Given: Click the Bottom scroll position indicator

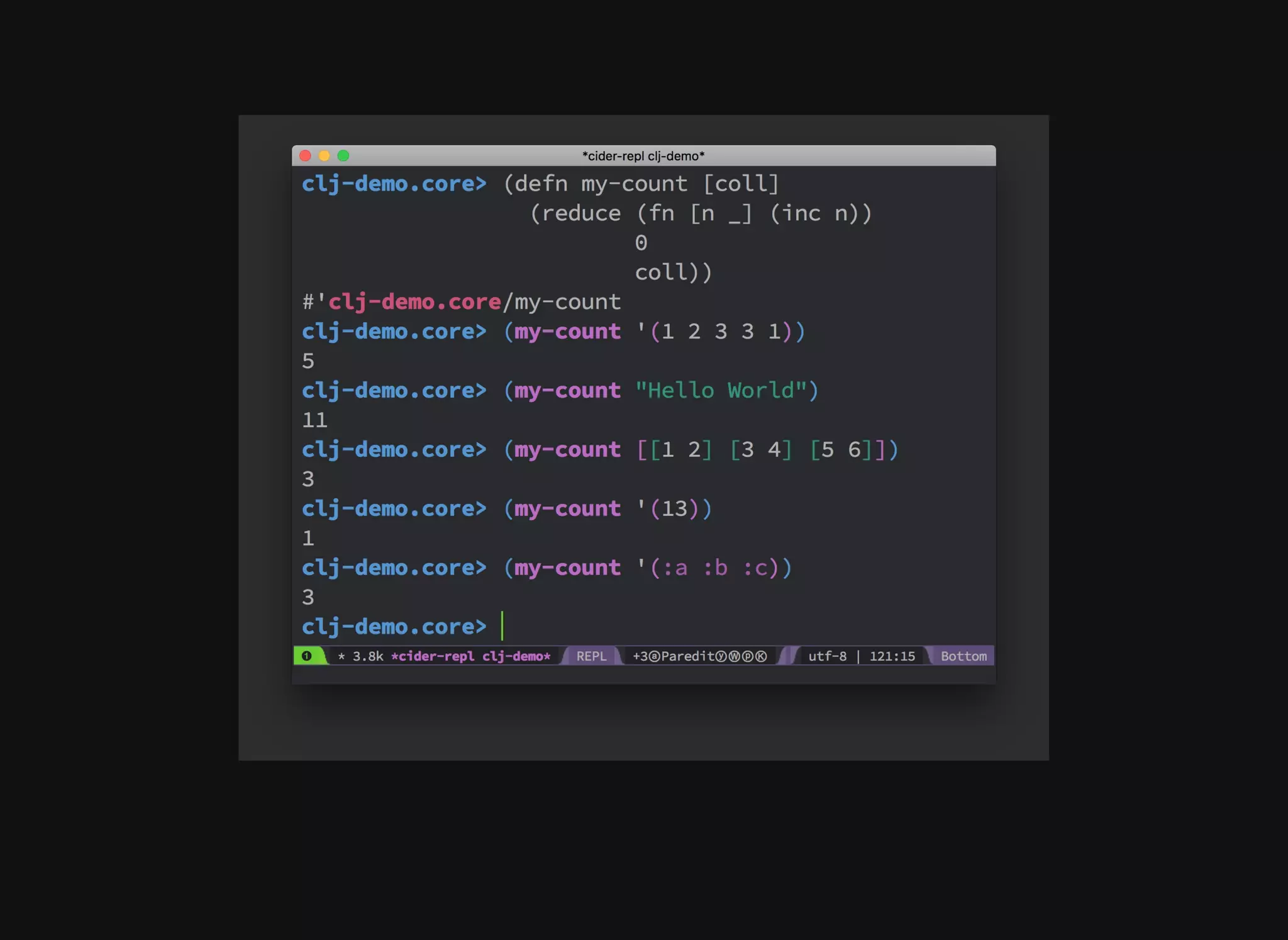Looking at the screenshot, I should point(963,656).
